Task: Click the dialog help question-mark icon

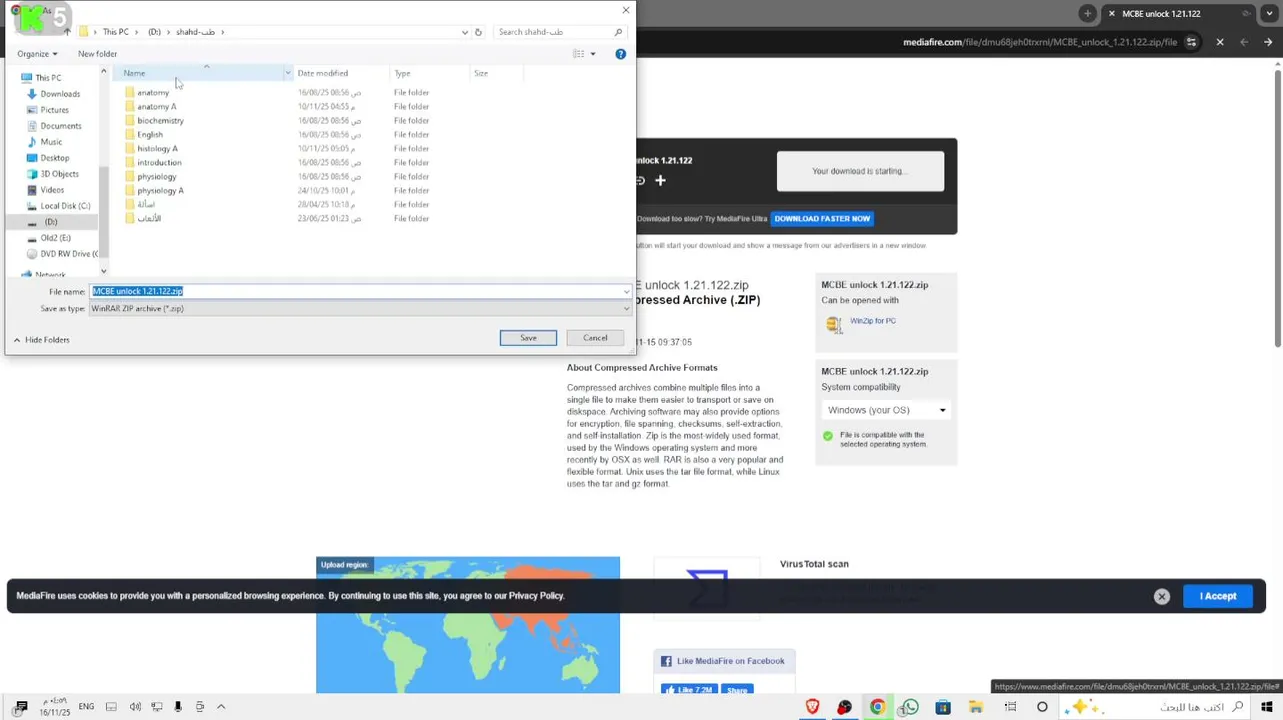Action: coord(620,54)
